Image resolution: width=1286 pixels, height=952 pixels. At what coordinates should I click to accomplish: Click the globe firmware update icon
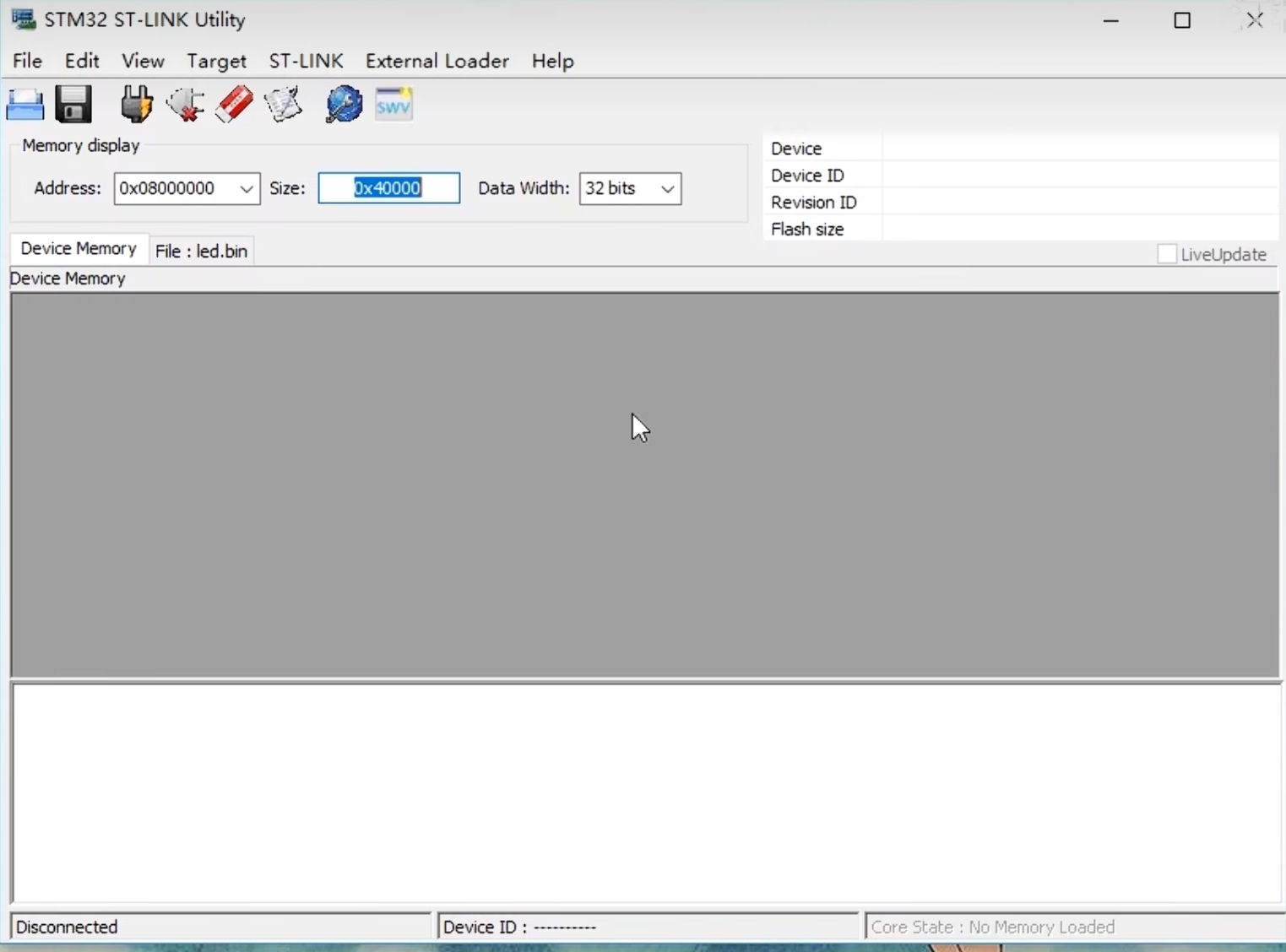(x=344, y=105)
